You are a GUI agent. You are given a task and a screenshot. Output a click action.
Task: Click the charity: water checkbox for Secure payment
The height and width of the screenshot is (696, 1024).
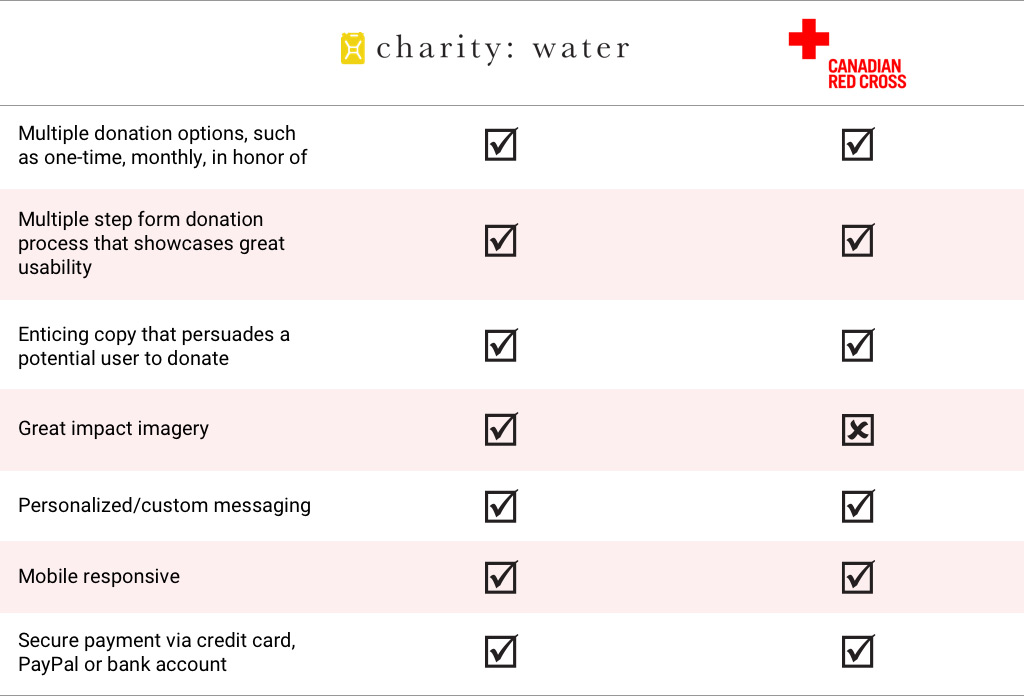(x=501, y=651)
